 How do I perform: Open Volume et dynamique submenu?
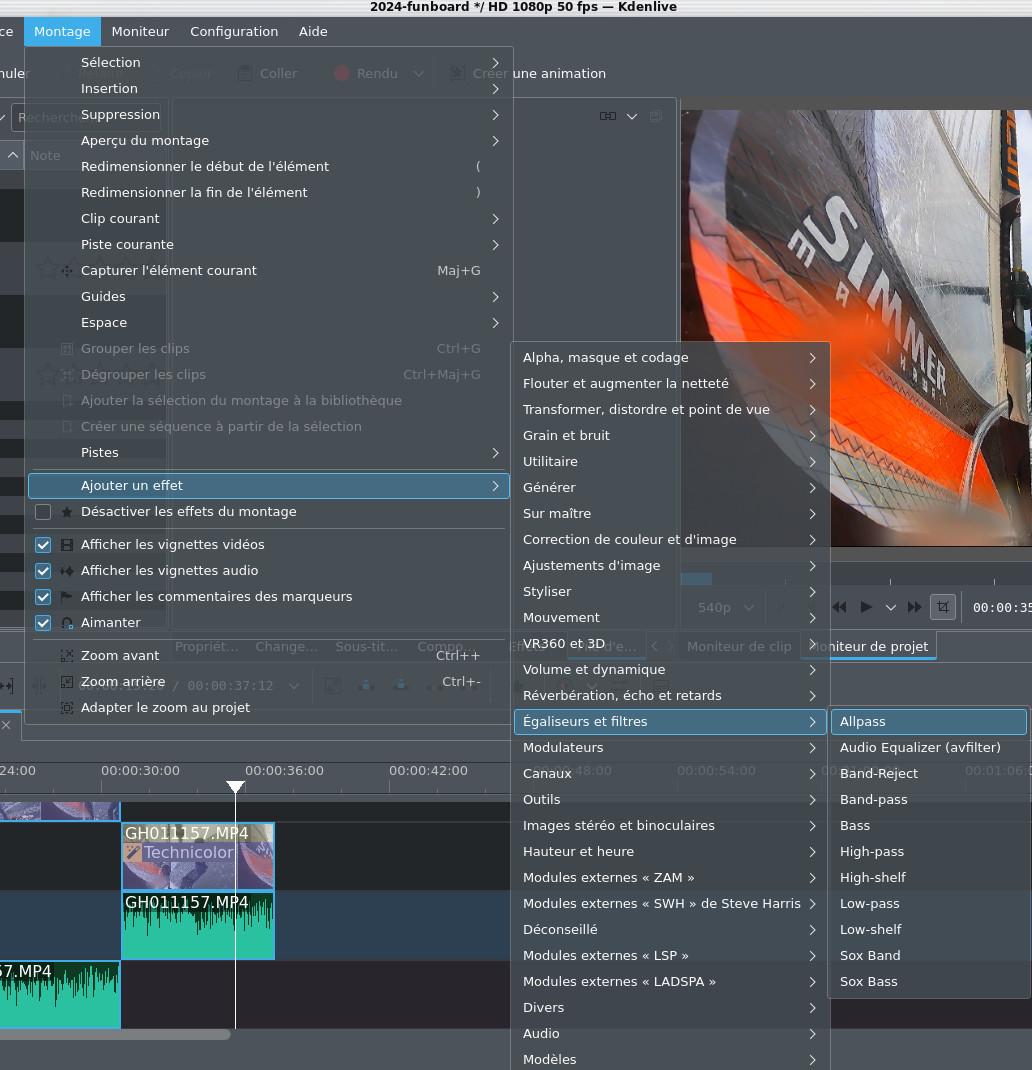click(670, 669)
